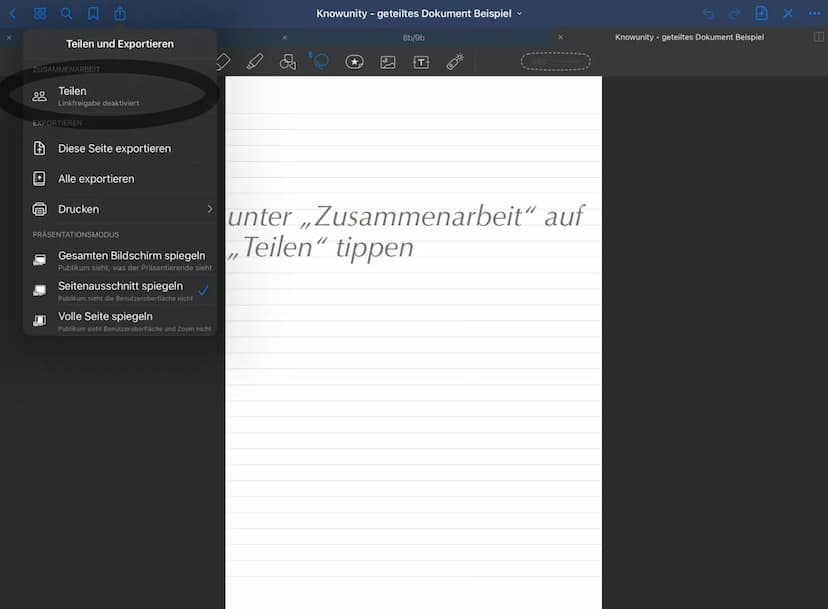Go back with the top-left arrow
The image size is (828, 609).
13,14
